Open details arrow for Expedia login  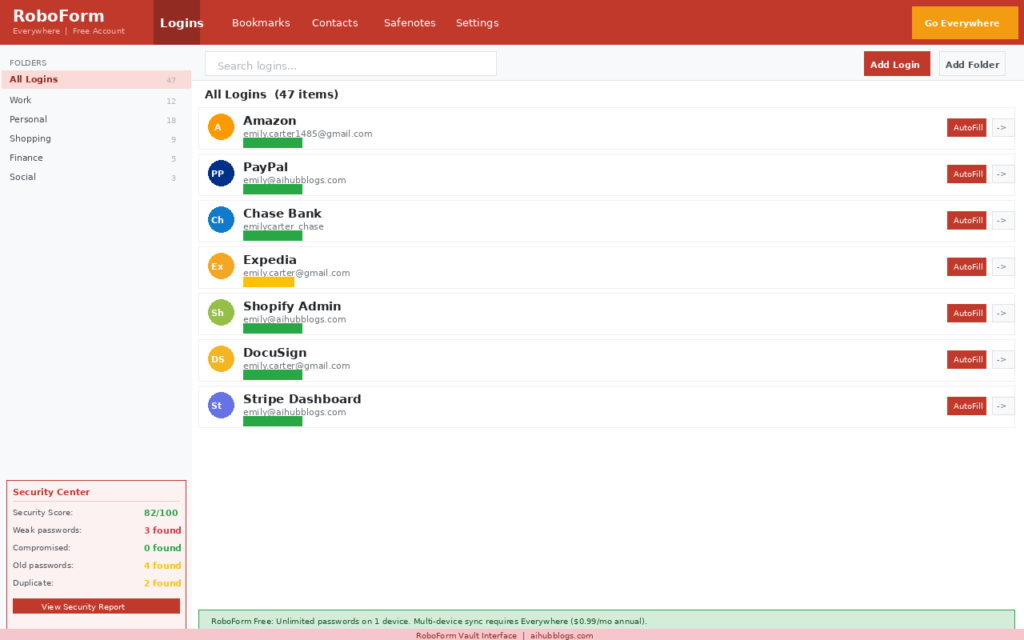(1002, 266)
